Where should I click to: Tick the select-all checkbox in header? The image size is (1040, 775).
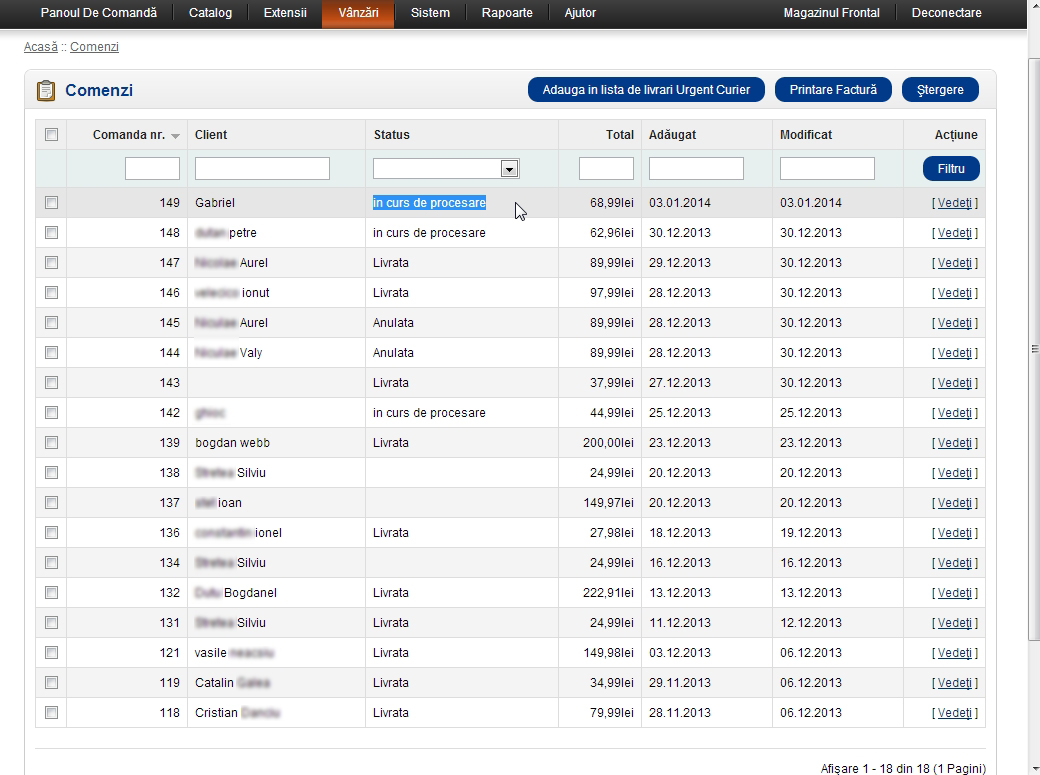51,135
